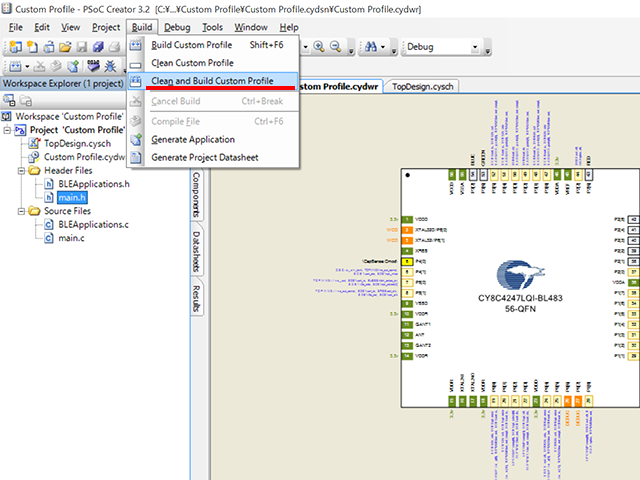The image size is (640, 480).
Task: Click the Build project toolbar icon
Action: [15, 66]
